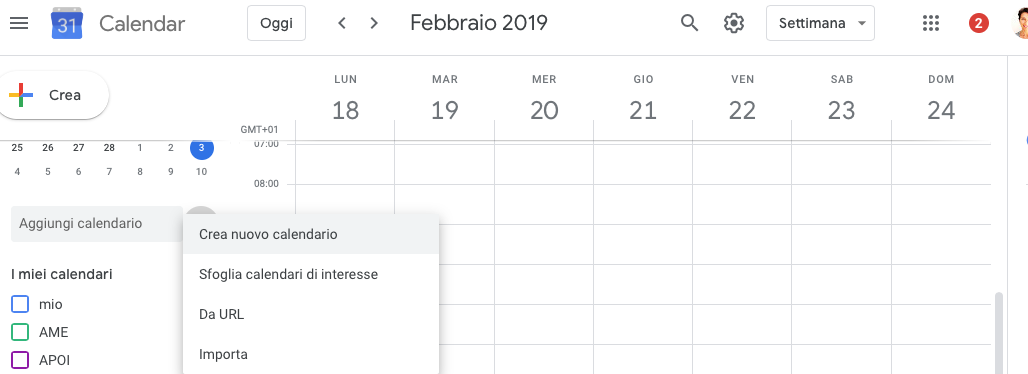Screen dimensions: 1028x374
Task: Click the Crea event button
Action: click(x=52, y=95)
